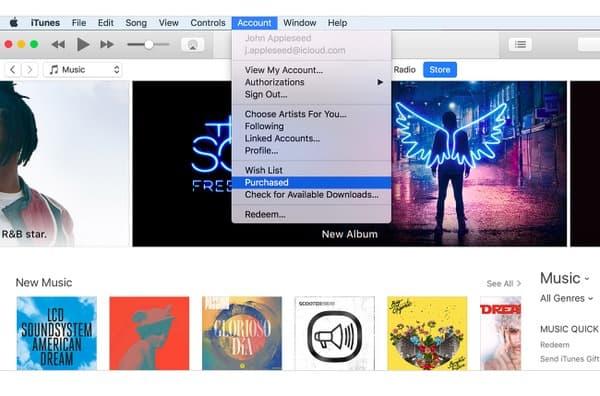
Task: Open the R&B star banner
Action: coord(64,164)
